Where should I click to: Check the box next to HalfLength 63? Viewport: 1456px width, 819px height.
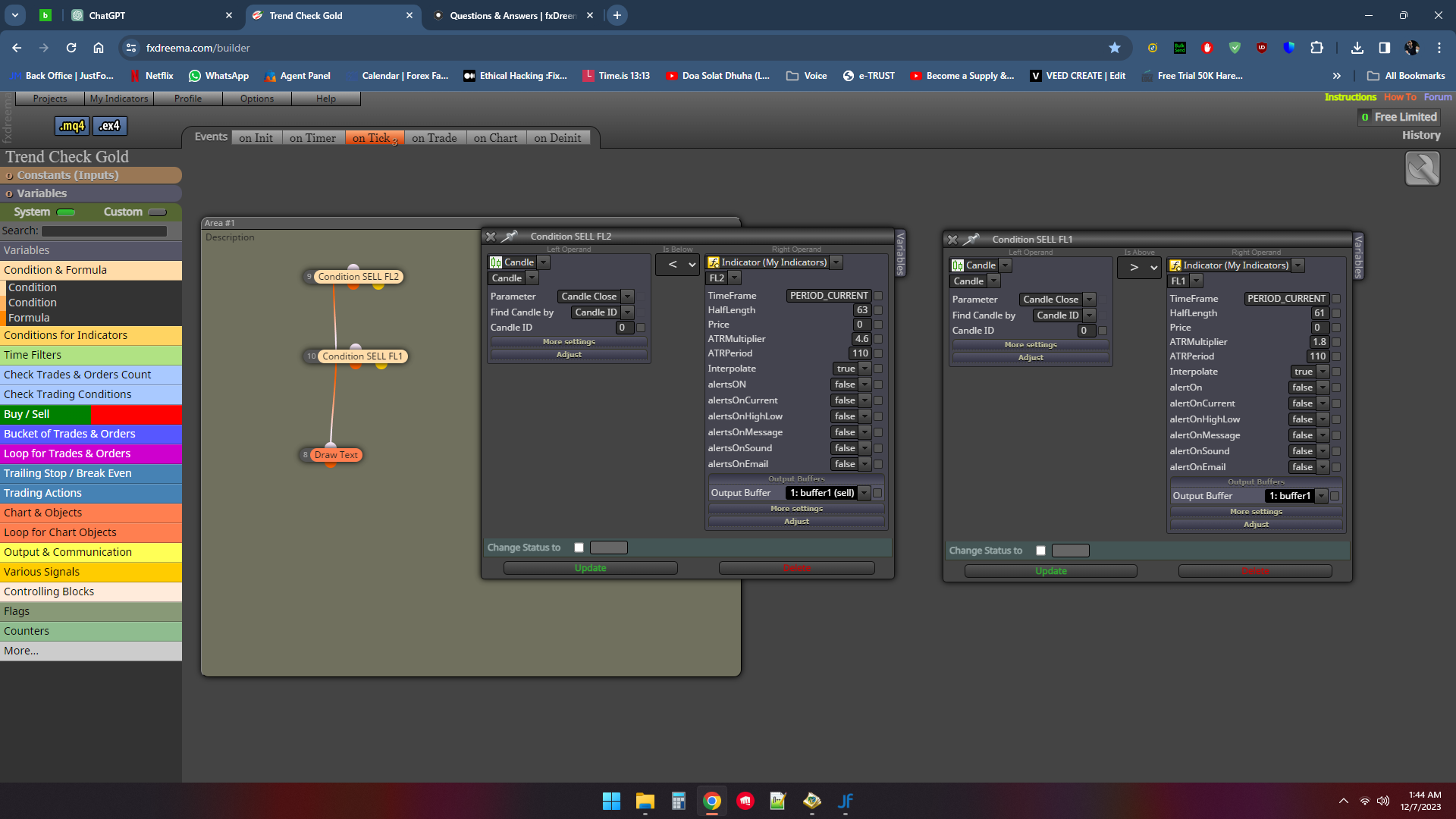coord(878,310)
